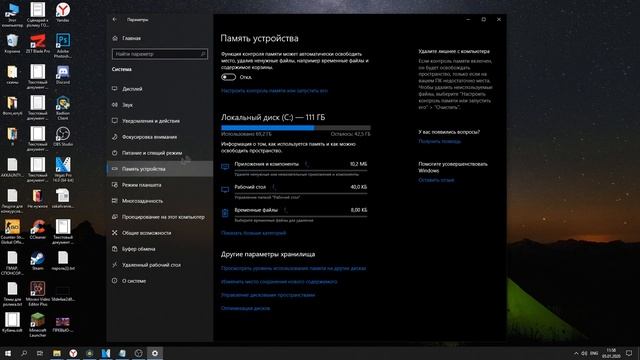Image resolution: width=640 pixels, height=360 pixels.
Task: Click the link to change where new content is saved
Action: click(279, 282)
